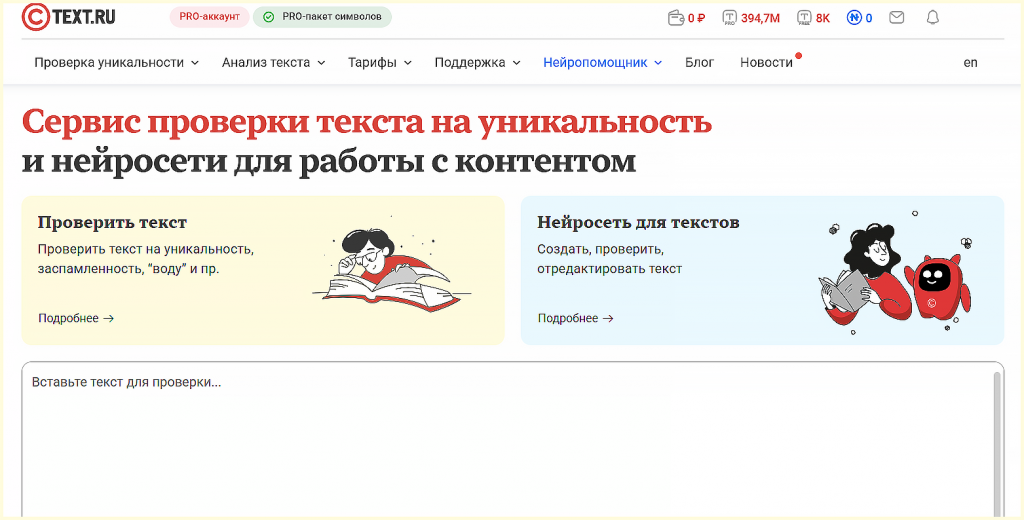1024x520 pixels.
Task: Click the neuro-coins 0 value
Action: click(x=869, y=18)
